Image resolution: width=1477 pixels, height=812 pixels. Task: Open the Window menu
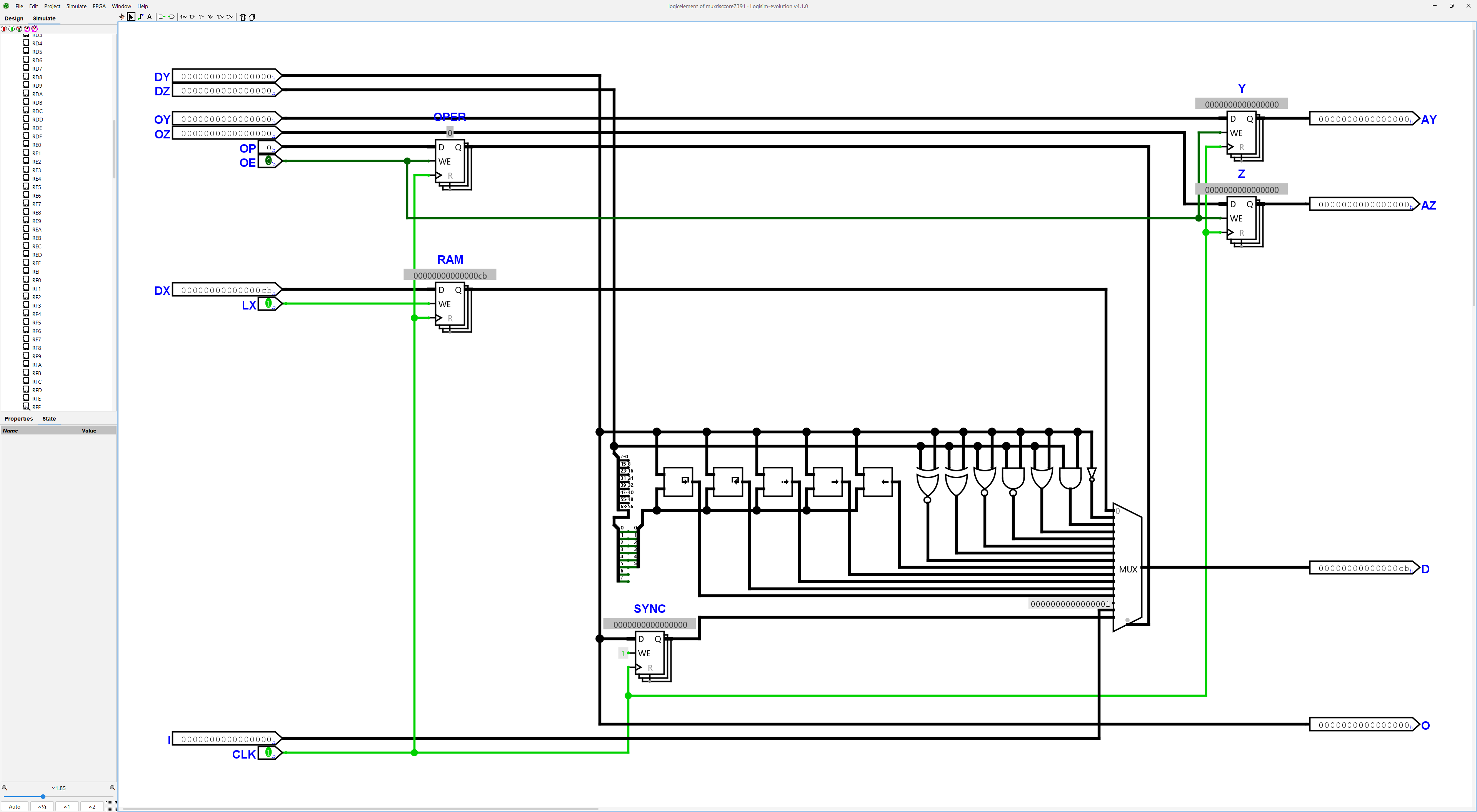point(121,6)
